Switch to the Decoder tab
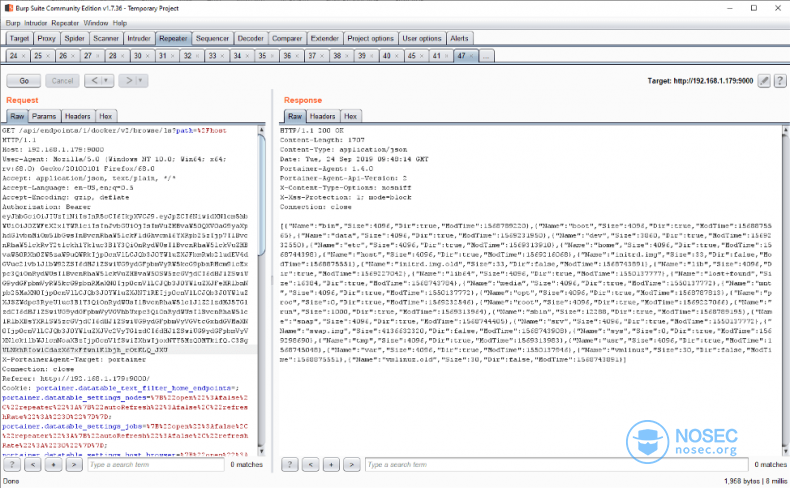The image size is (790, 488). (251, 38)
